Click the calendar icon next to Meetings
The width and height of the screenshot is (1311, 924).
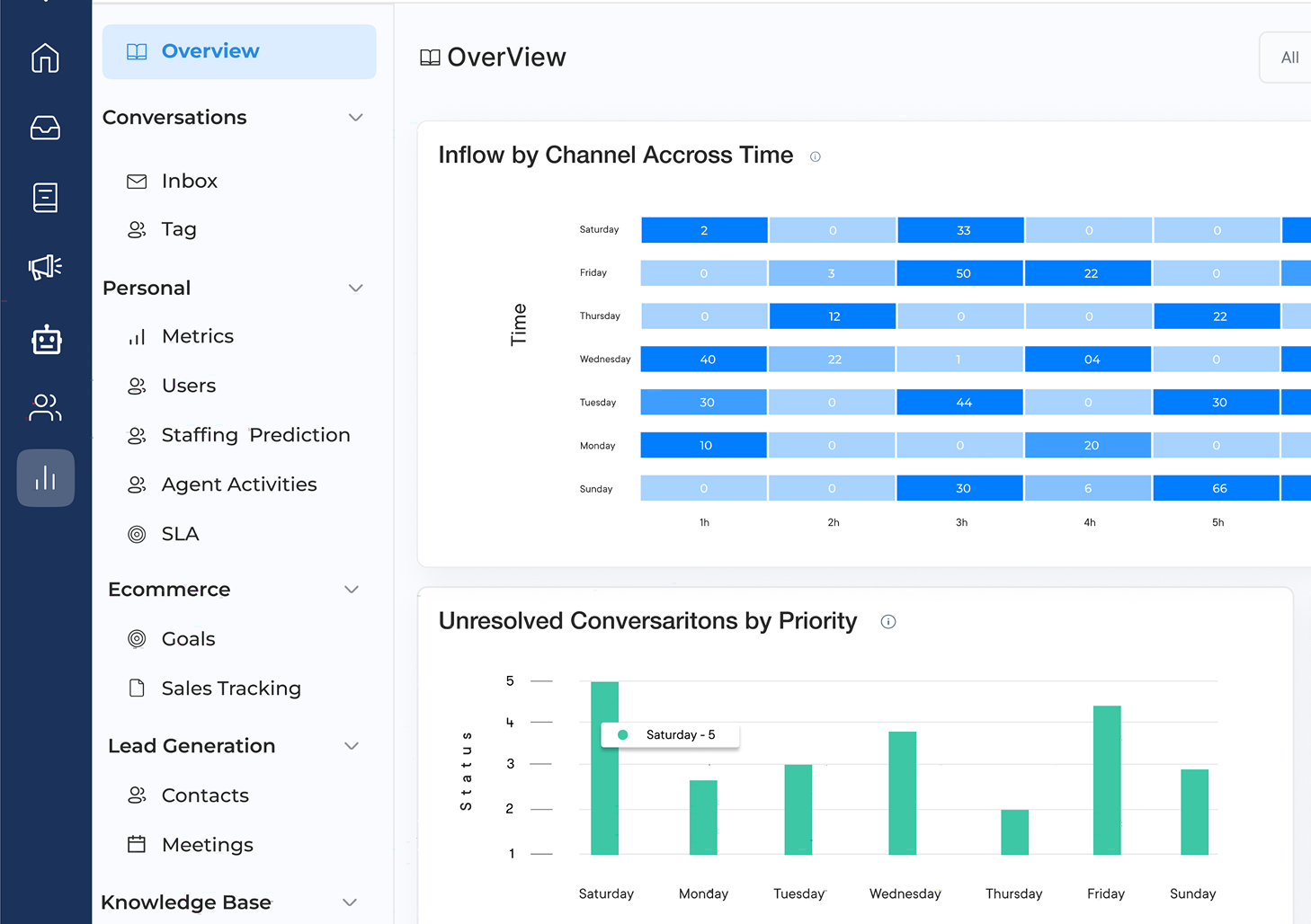click(x=137, y=844)
